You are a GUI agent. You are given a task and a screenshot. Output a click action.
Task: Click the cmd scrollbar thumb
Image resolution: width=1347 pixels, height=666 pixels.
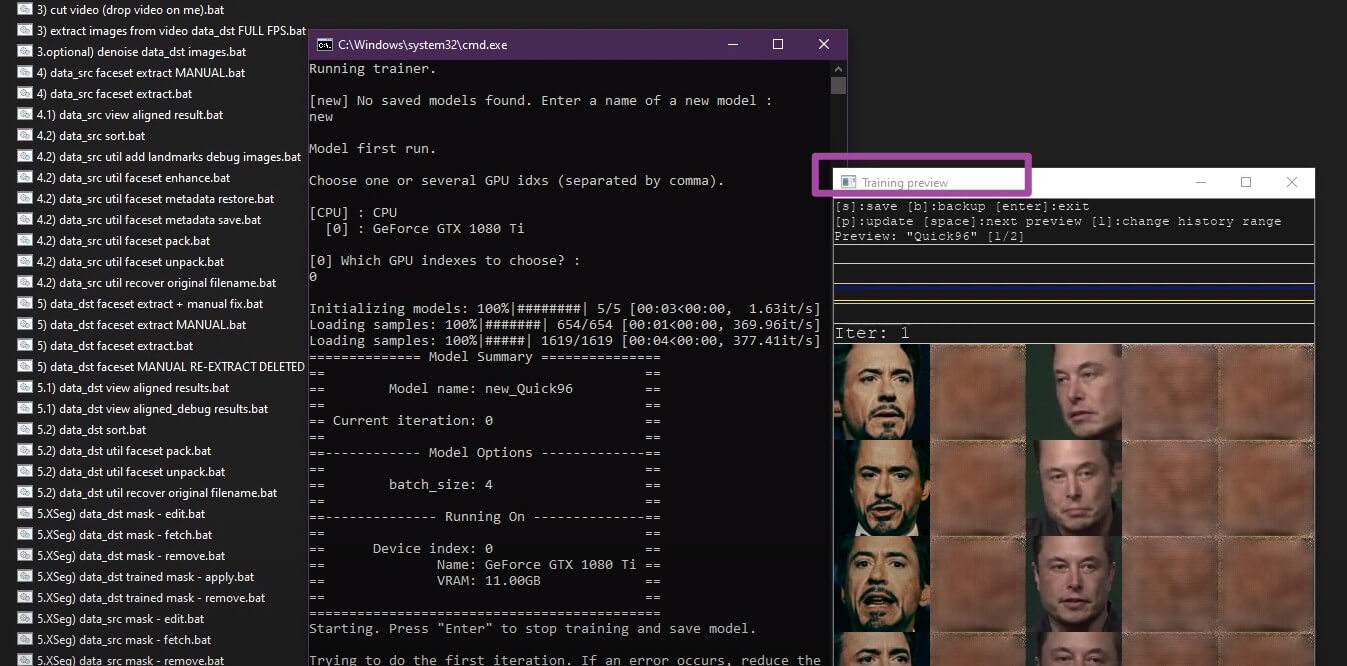point(838,85)
